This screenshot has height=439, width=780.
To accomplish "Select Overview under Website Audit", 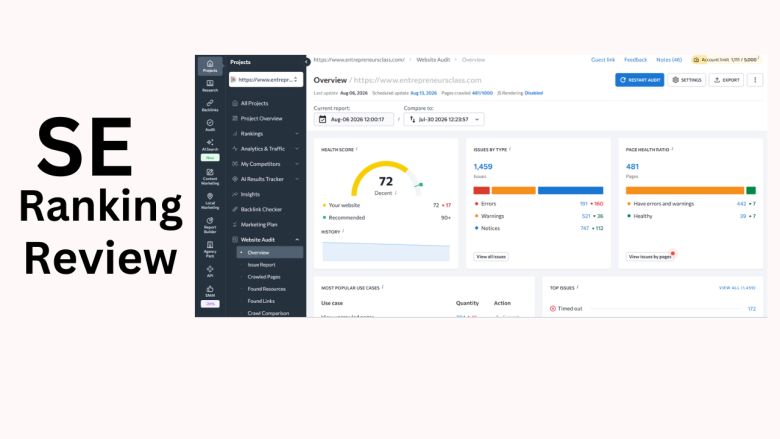I will click(270, 253).
